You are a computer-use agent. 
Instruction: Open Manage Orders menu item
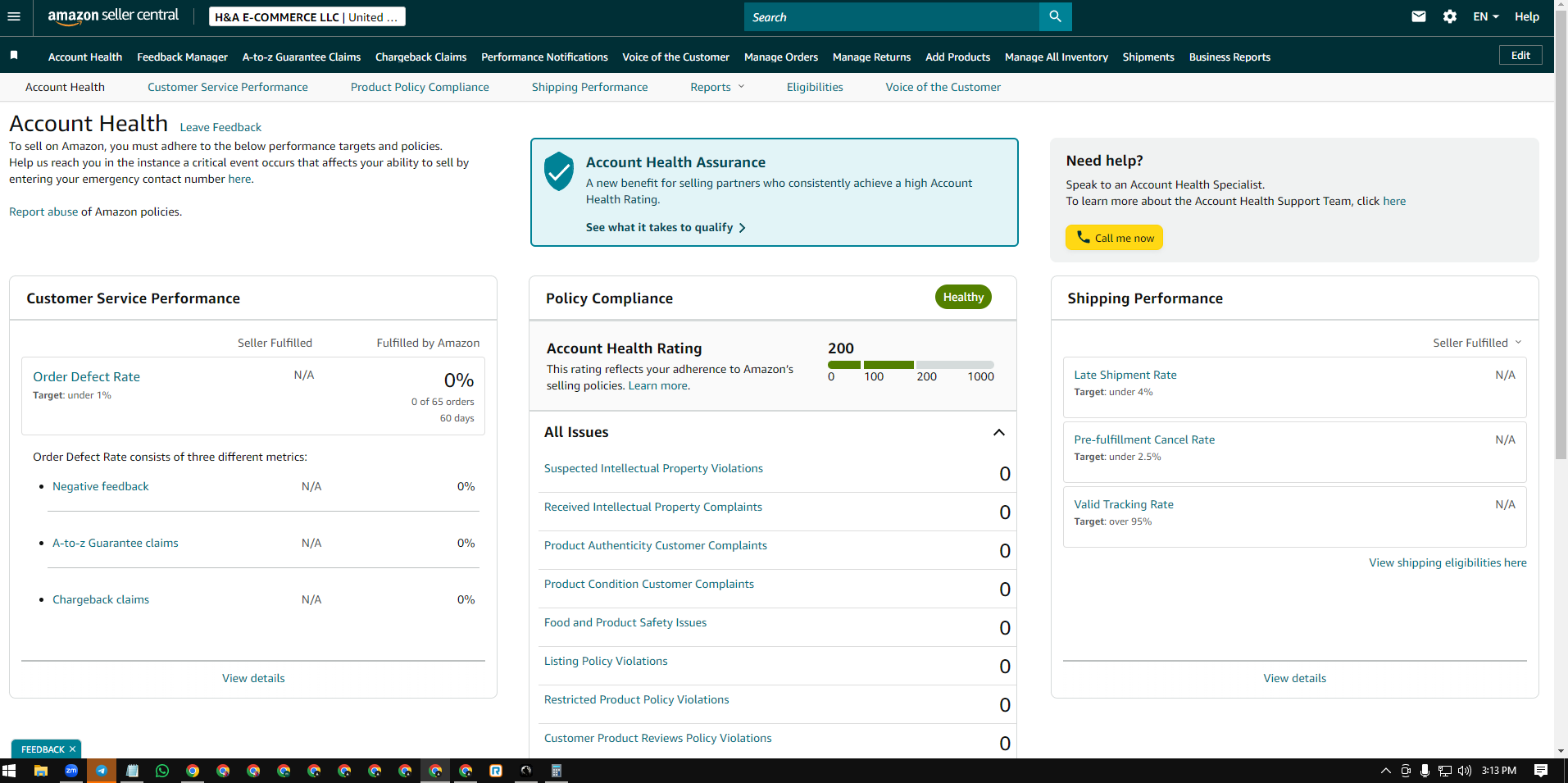point(781,57)
